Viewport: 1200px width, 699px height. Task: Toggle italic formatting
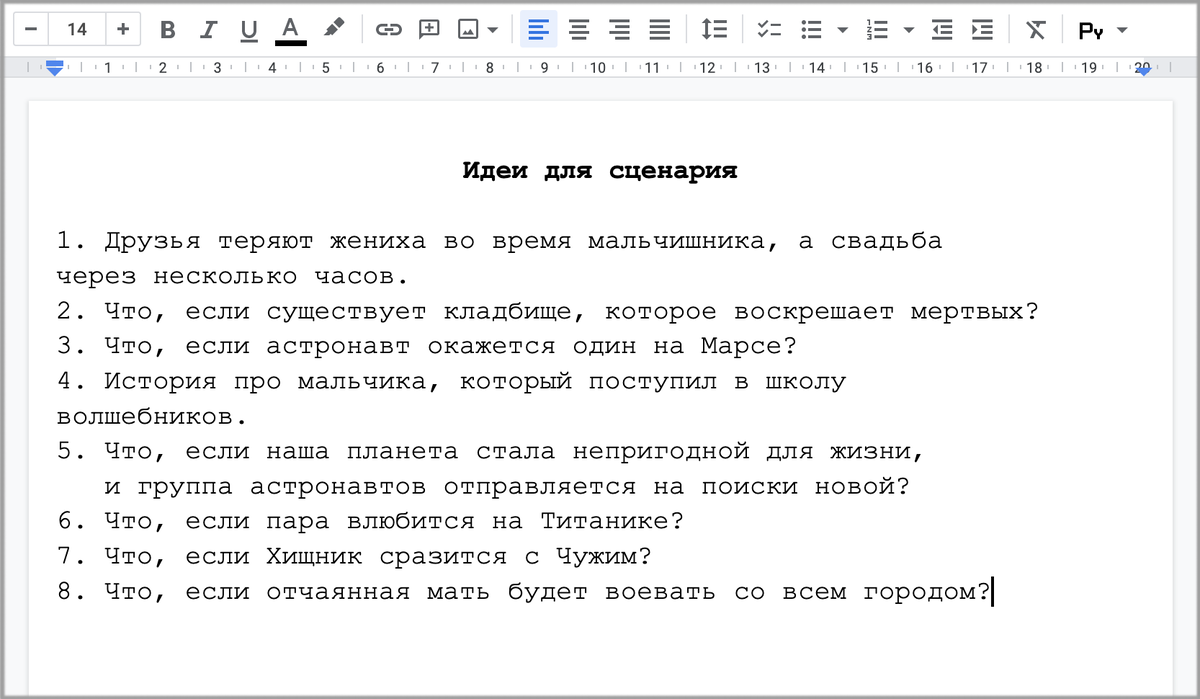[208, 30]
